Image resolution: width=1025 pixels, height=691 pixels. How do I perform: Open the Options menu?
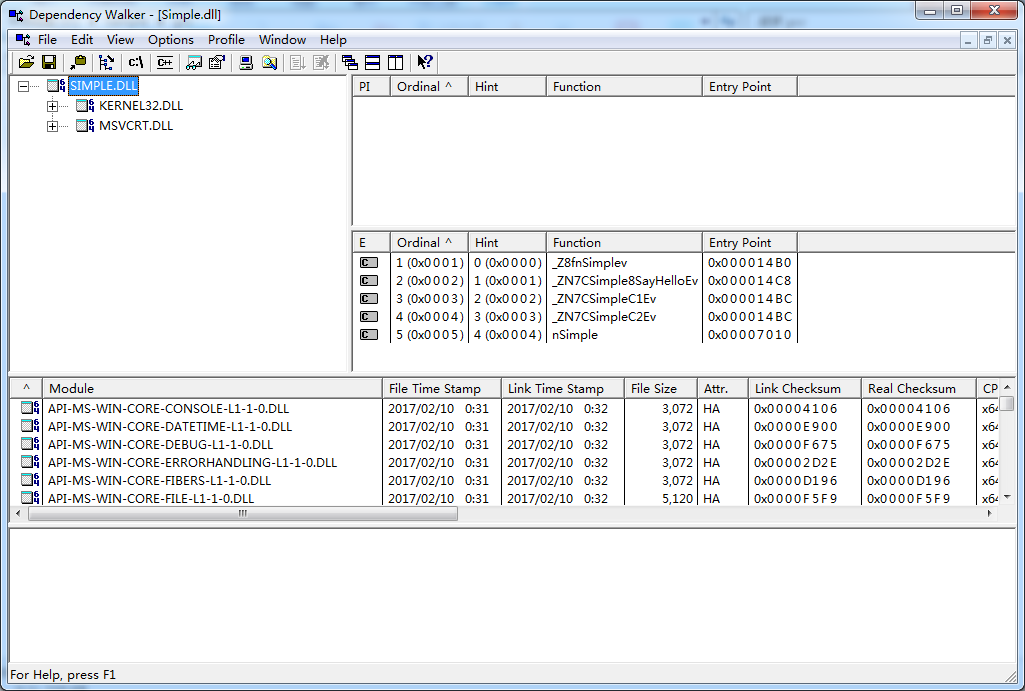pyautogui.click(x=171, y=40)
